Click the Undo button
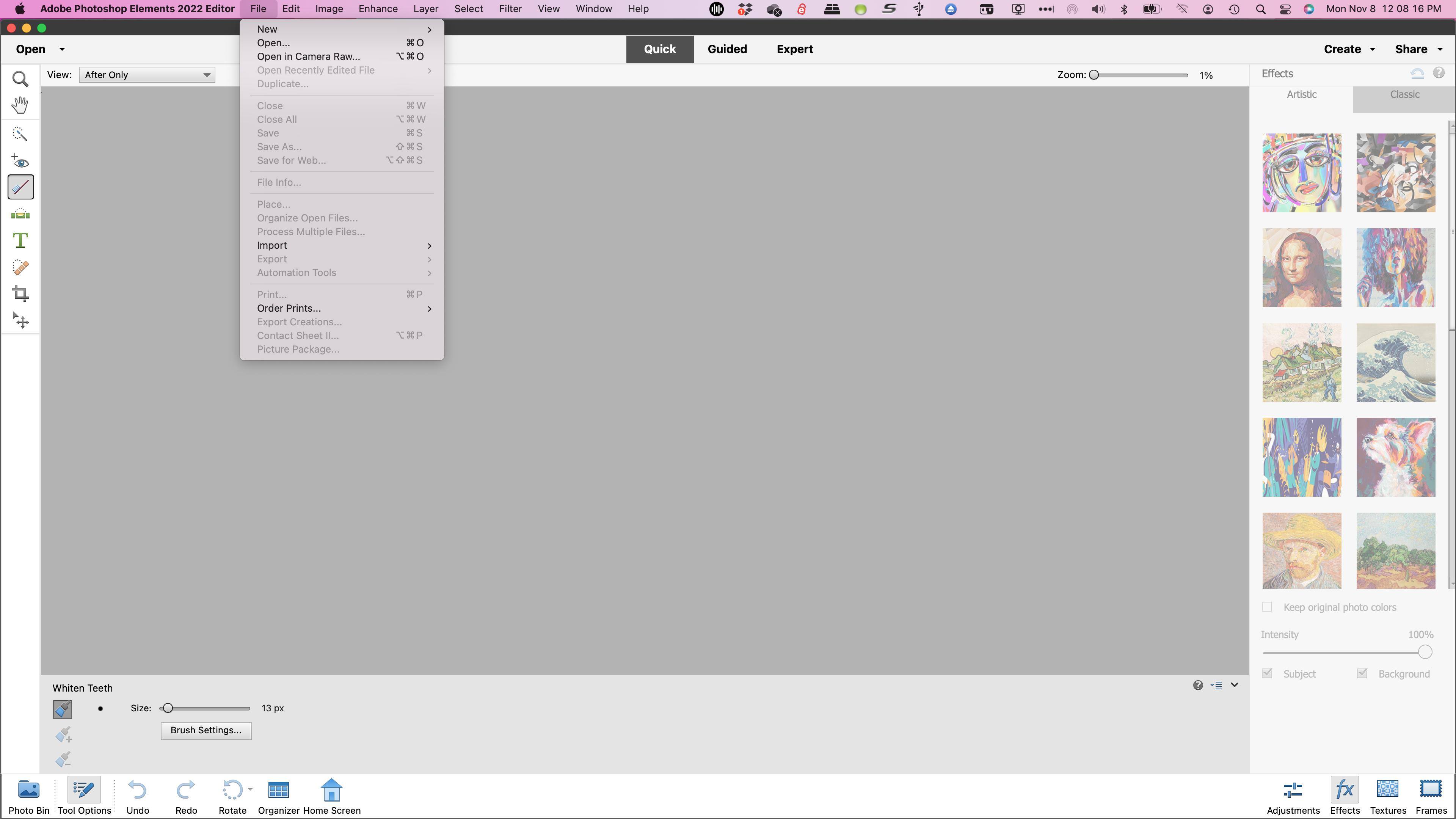Screen dimensions: 1456x819 click(x=137, y=796)
